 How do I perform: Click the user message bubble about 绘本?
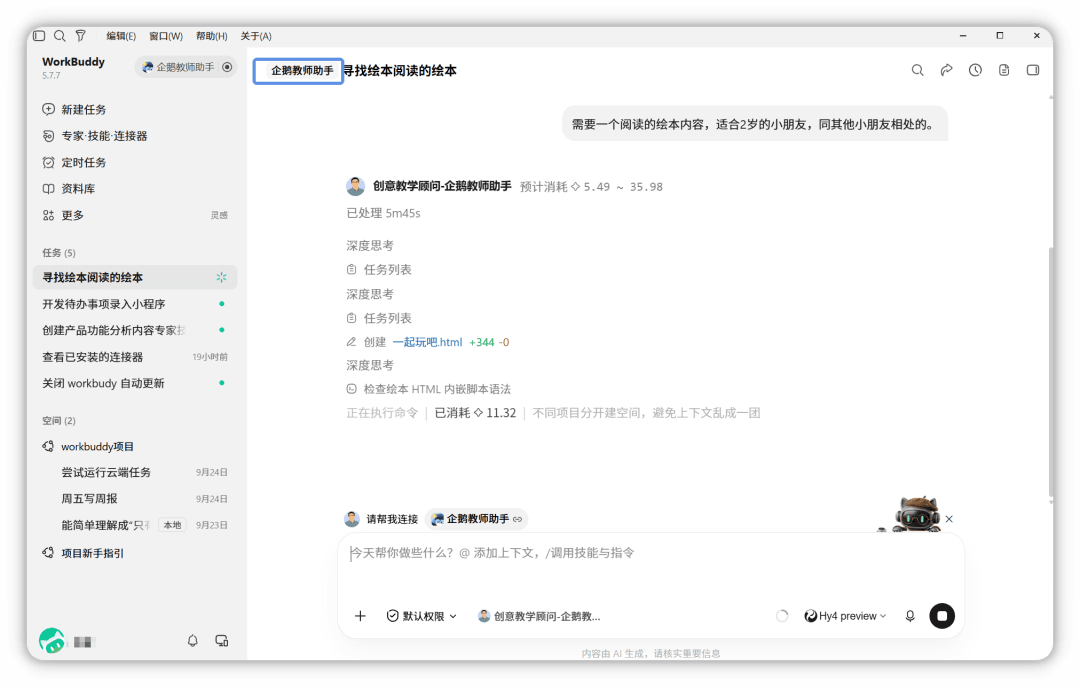tap(755, 124)
